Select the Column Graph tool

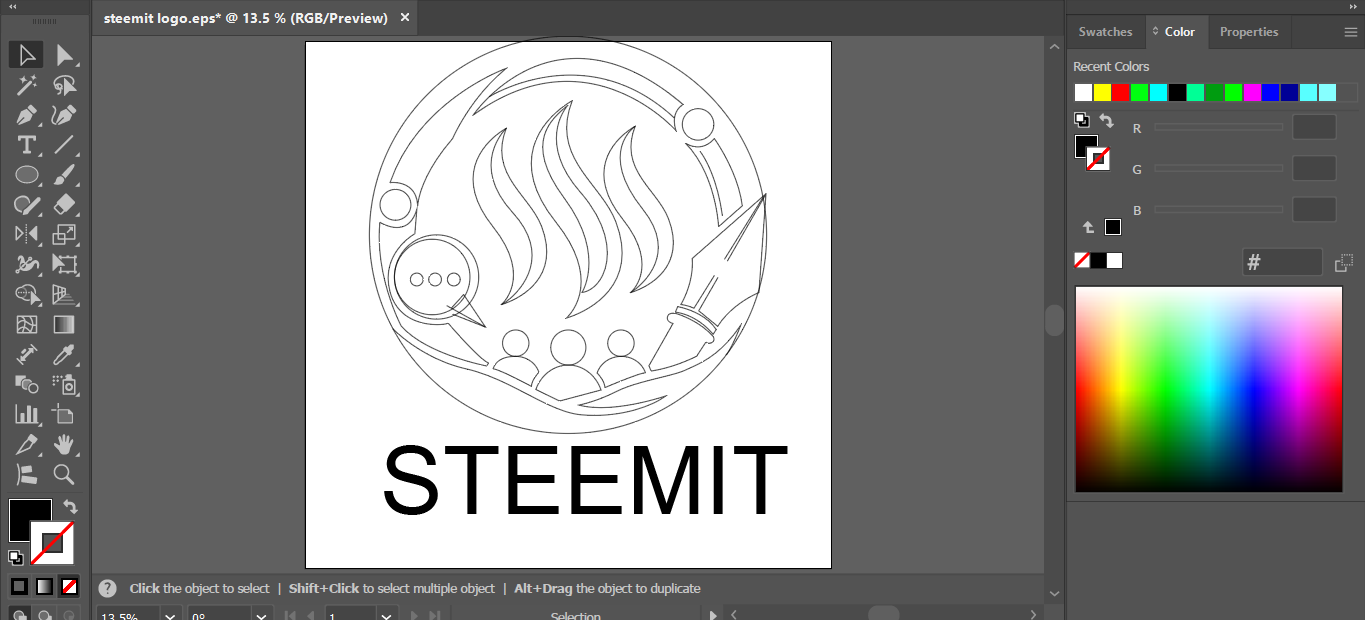coord(27,414)
